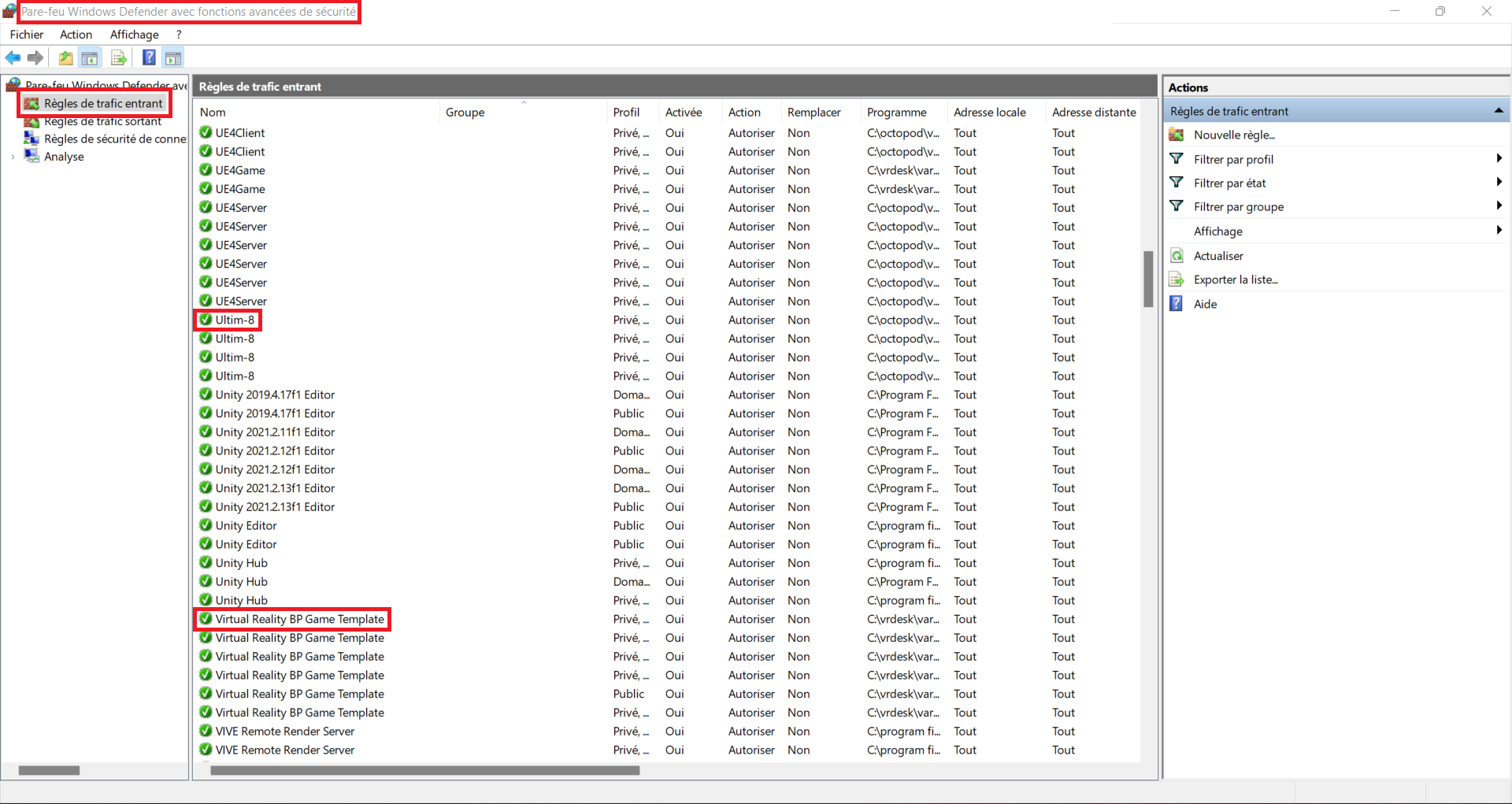Click the Analyse monitor icon in tree
Viewport: 1512px width, 804px height.
tap(31, 156)
